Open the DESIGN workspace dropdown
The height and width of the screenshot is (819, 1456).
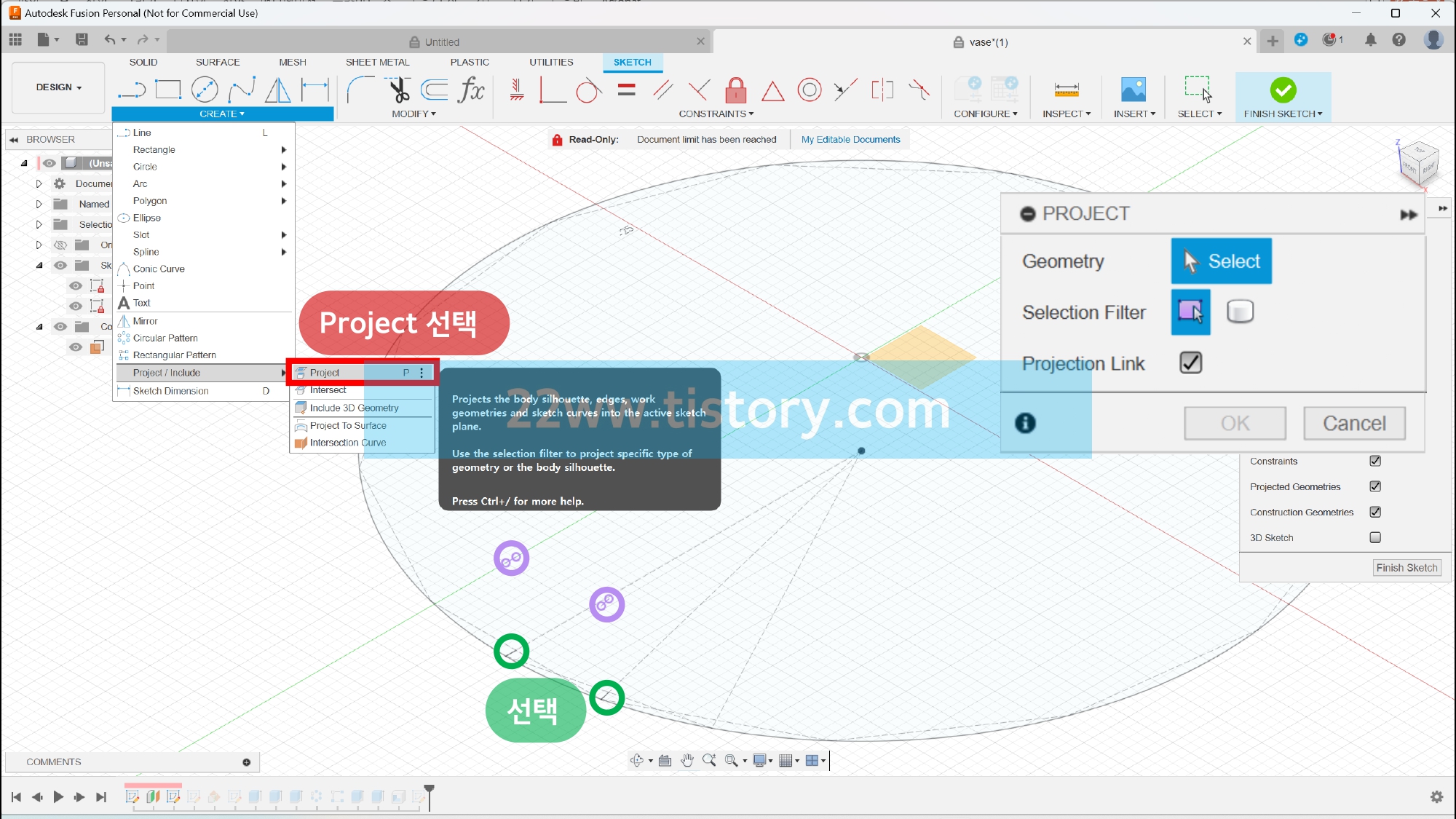[x=58, y=87]
